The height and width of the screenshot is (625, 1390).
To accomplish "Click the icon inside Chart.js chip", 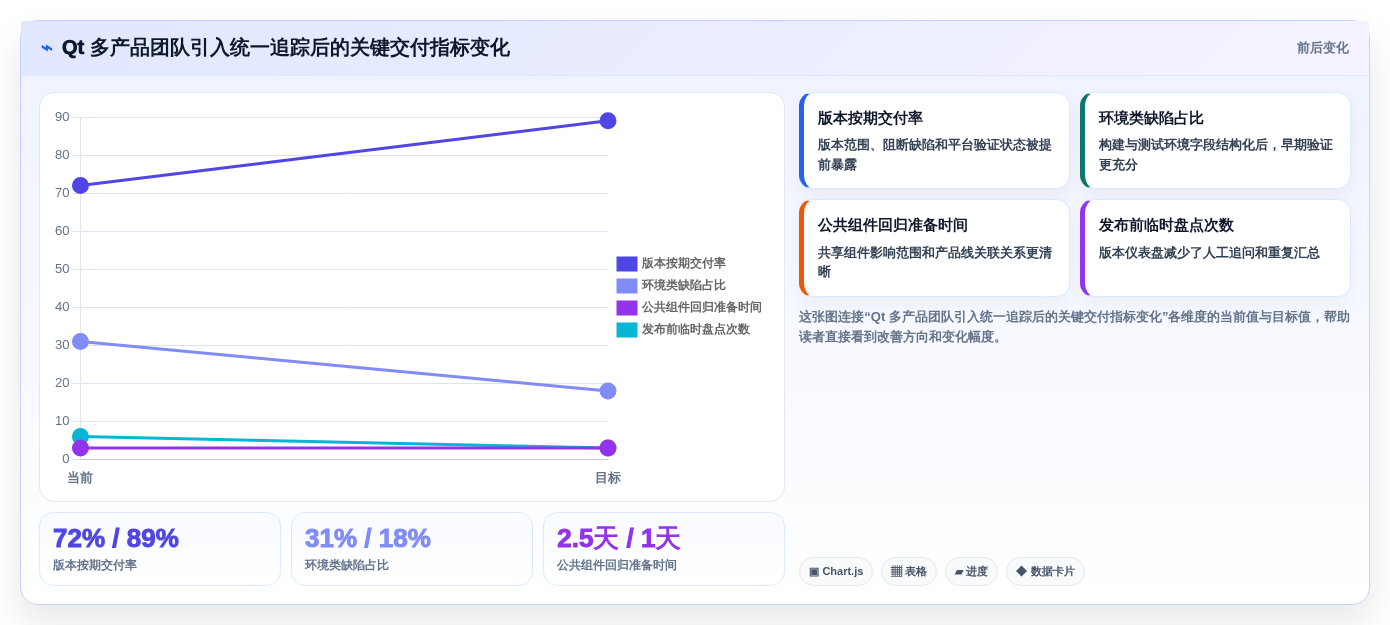I will point(814,572).
